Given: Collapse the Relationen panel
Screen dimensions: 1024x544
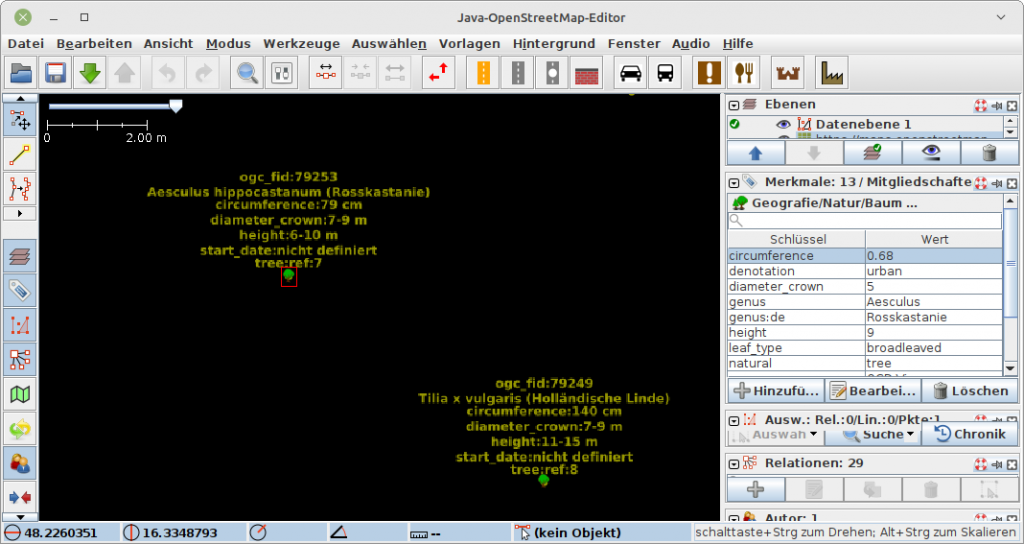Looking at the screenshot, I should [734, 463].
